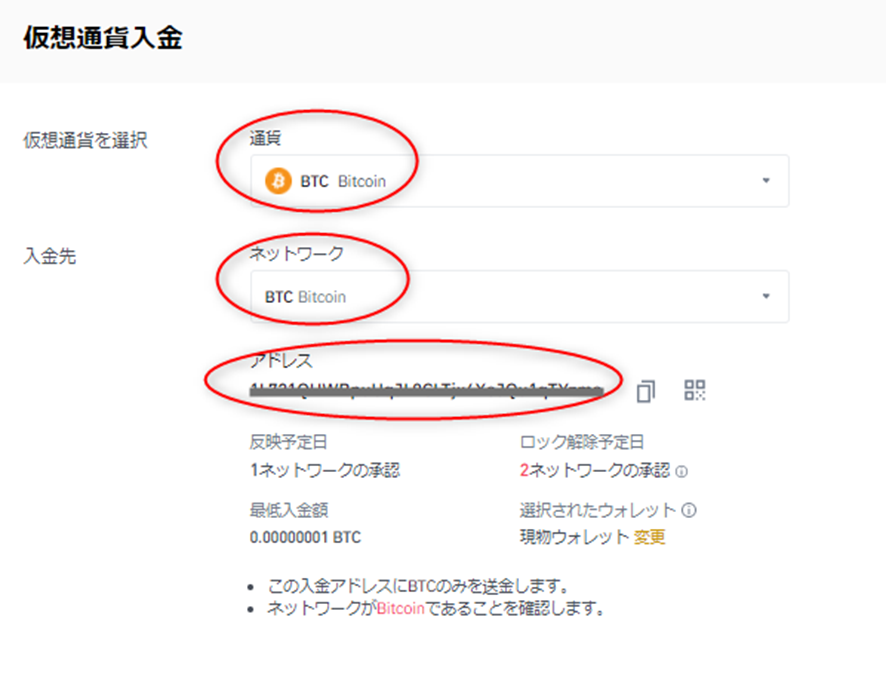This screenshot has height=691, width=886.
Task: Click the 仮想通貨入金 page heading
Action: 102,39
